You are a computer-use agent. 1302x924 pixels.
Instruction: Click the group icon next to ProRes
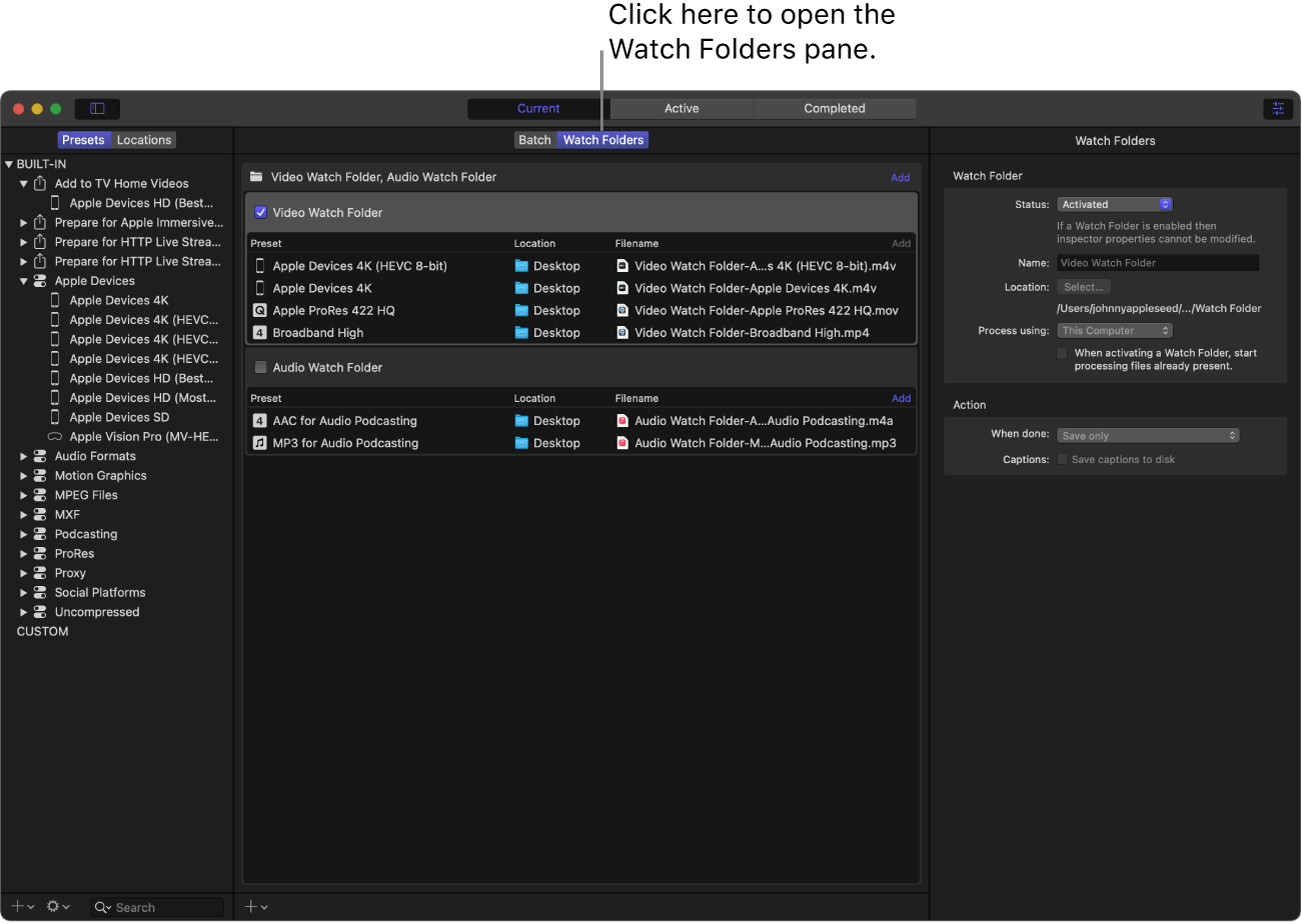40,554
